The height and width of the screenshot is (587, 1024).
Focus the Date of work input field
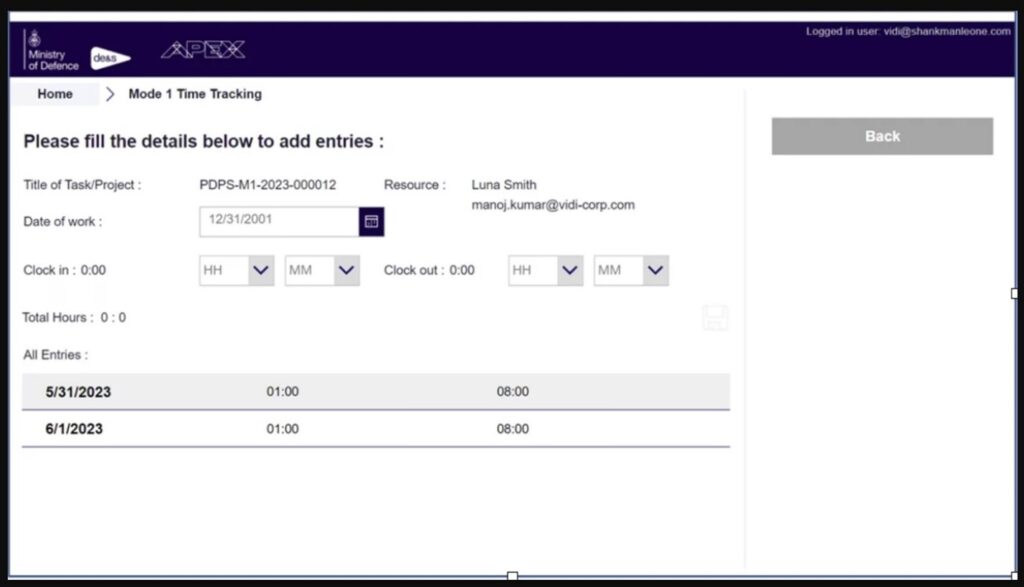pyautogui.click(x=279, y=221)
